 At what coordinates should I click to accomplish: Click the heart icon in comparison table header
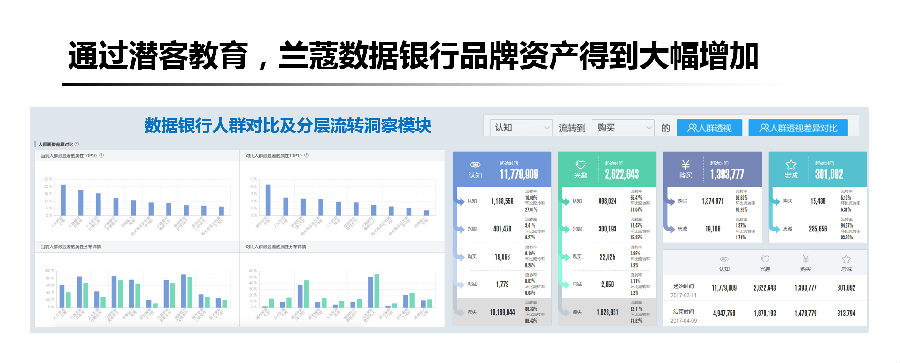[x=765, y=259]
